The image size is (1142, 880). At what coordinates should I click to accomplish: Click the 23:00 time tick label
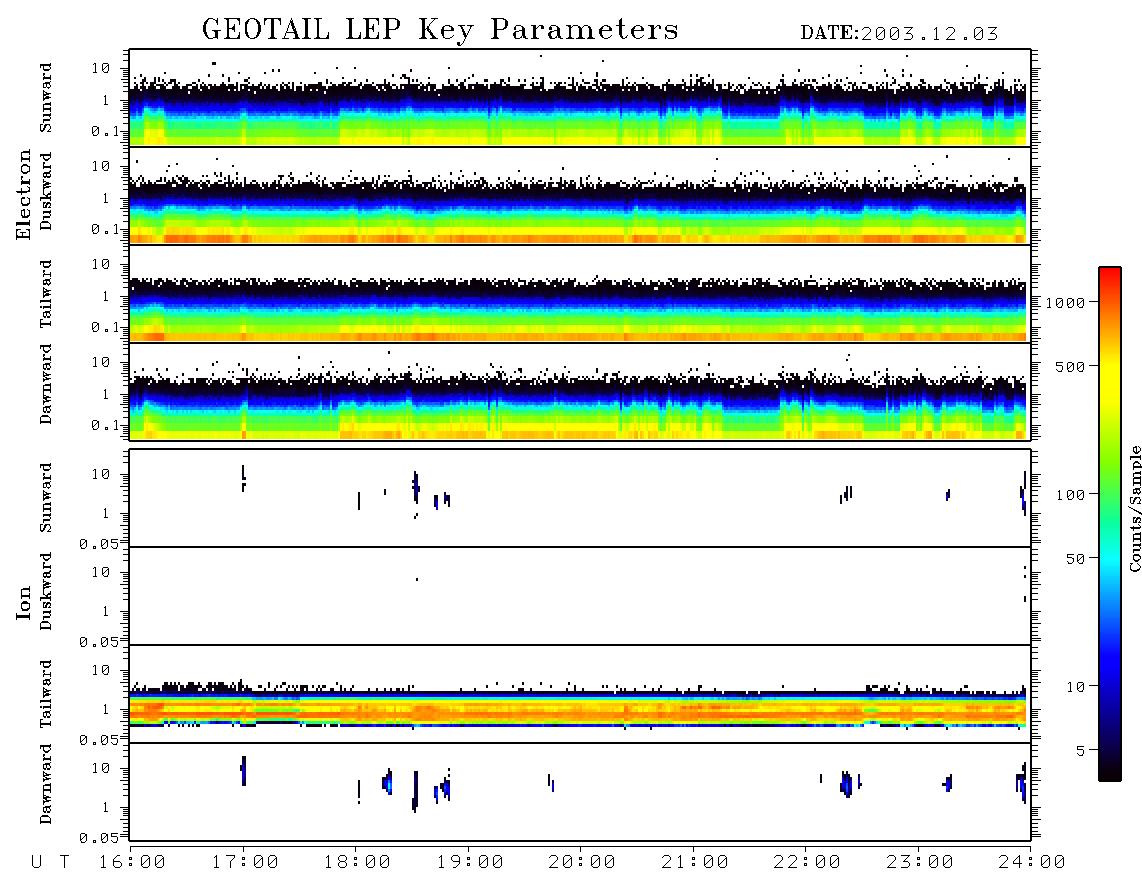click(920, 862)
